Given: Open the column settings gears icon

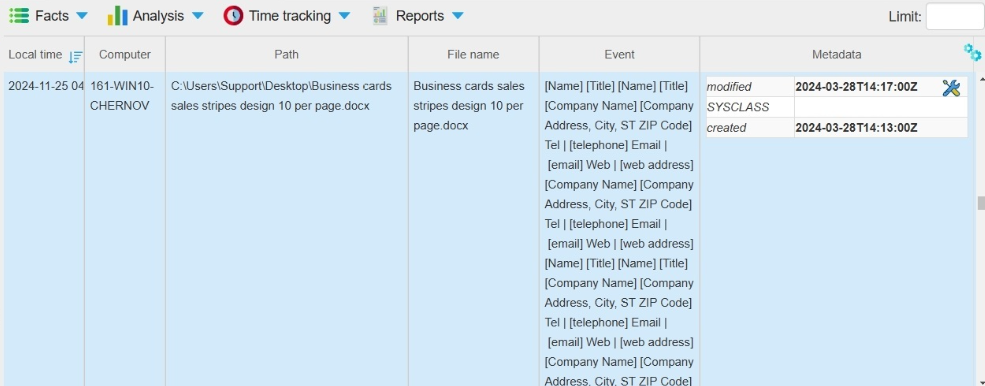Looking at the screenshot, I should pos(972,53).
